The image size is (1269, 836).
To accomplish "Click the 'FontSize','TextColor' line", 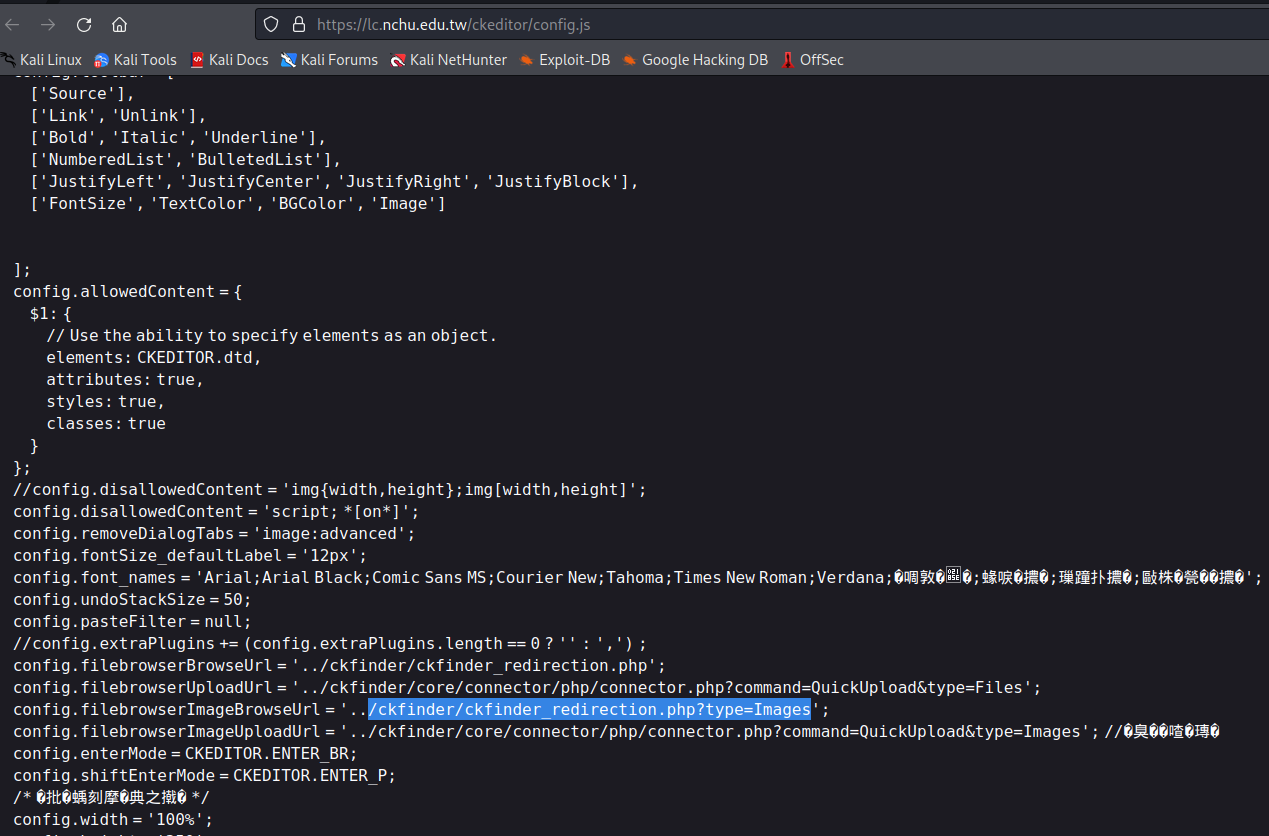I will tap(238, 204).
